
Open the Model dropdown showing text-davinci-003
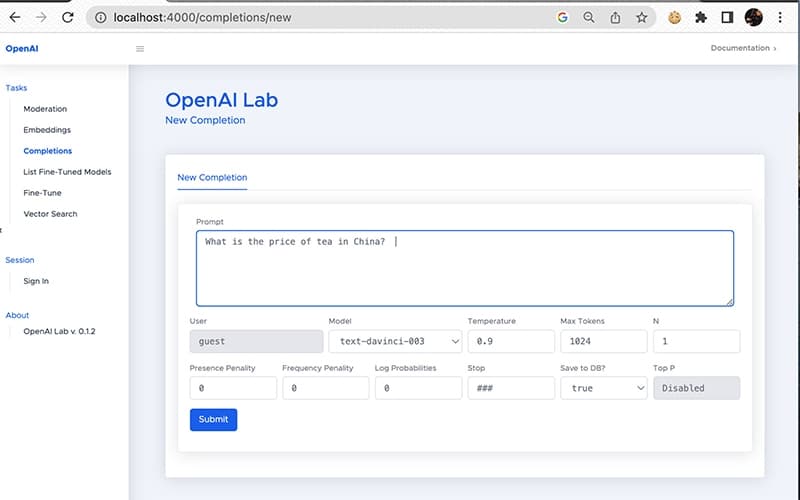[395, 341]
